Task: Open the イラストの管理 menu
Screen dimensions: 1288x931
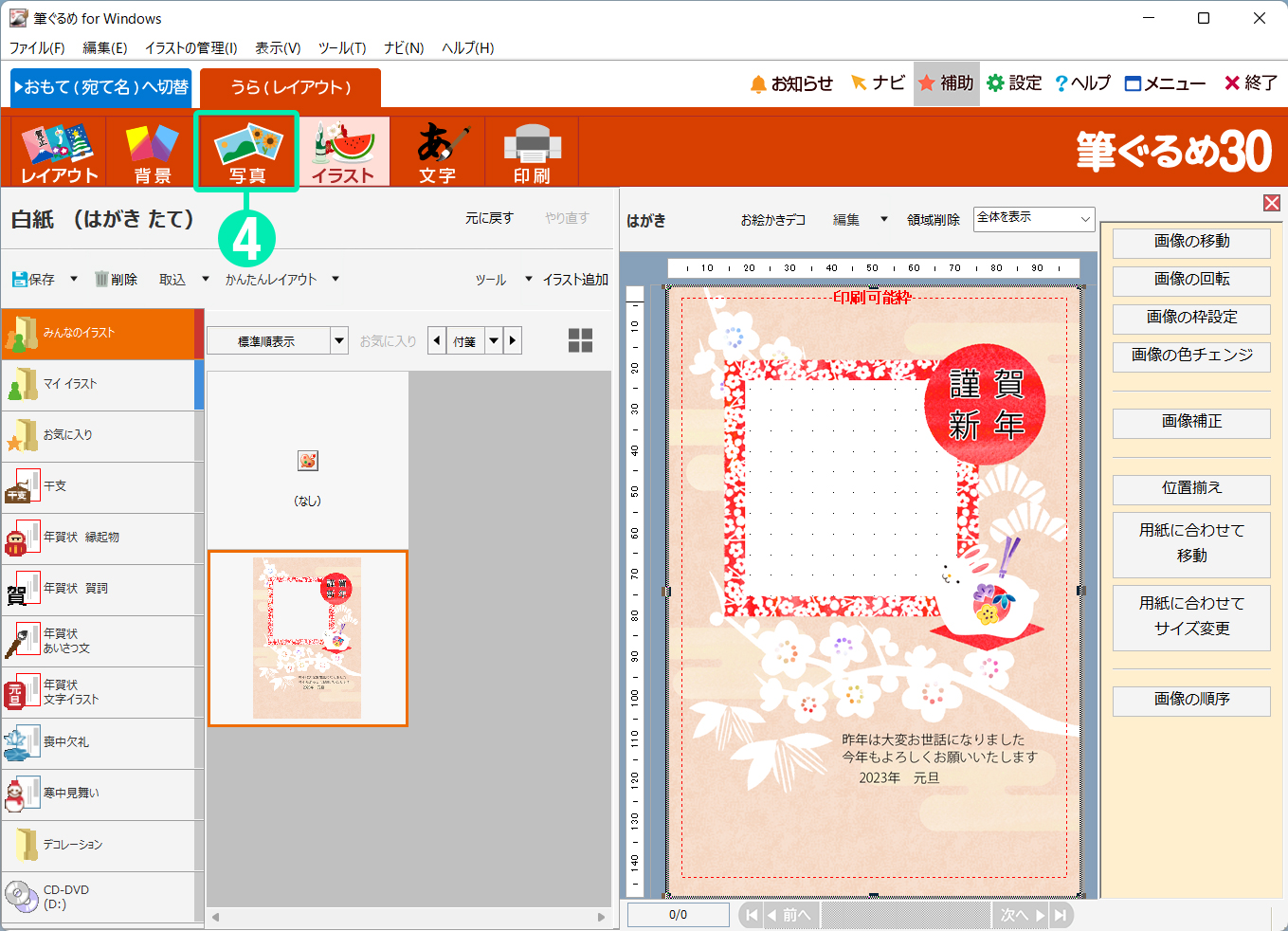Action: click(190, 47)
